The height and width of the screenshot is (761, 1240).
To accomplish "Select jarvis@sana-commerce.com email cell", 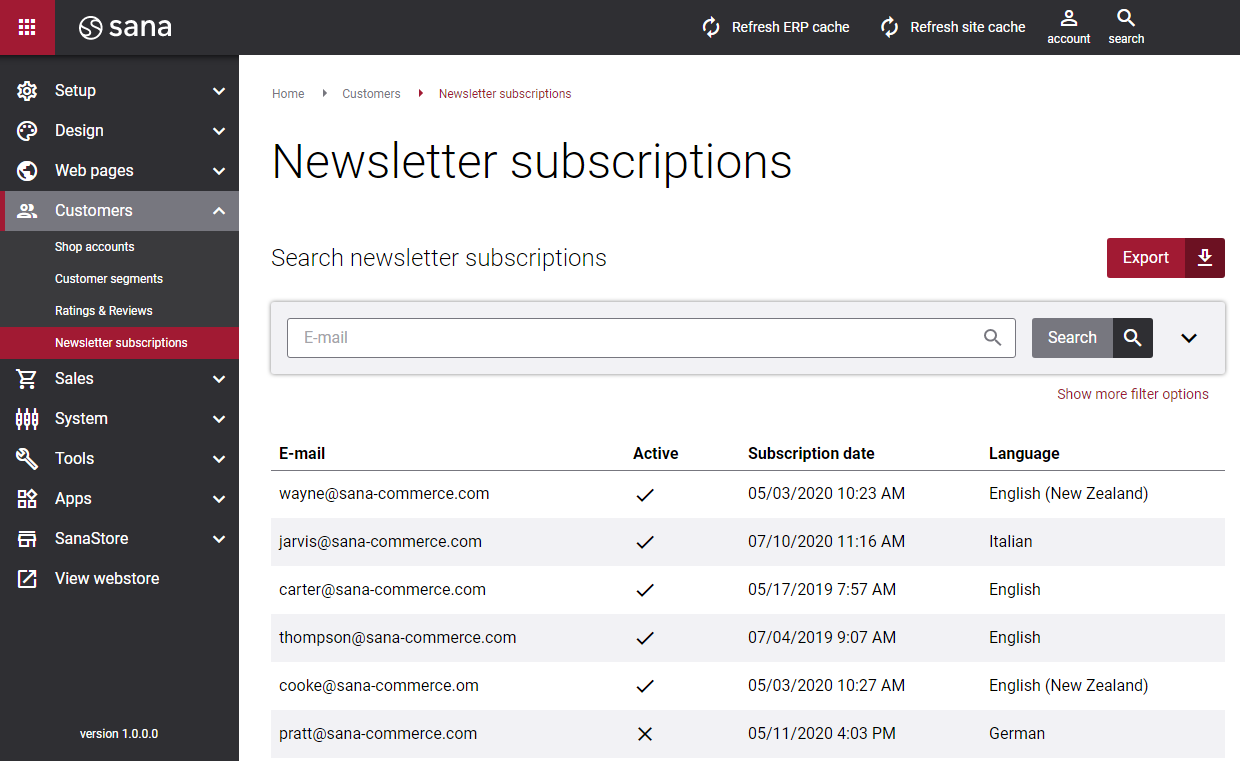I will [380, 542].
